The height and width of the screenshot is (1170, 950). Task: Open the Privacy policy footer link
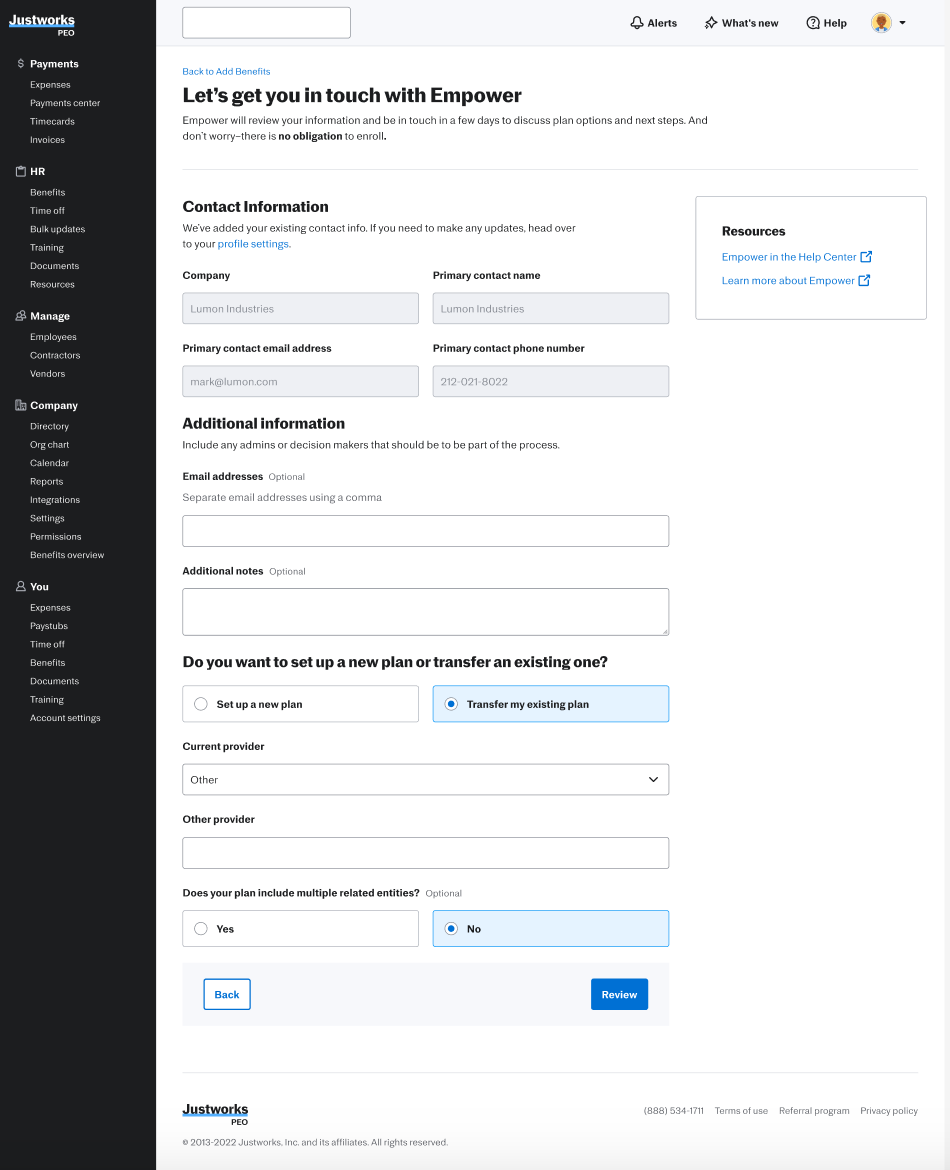click(889, 1110)
